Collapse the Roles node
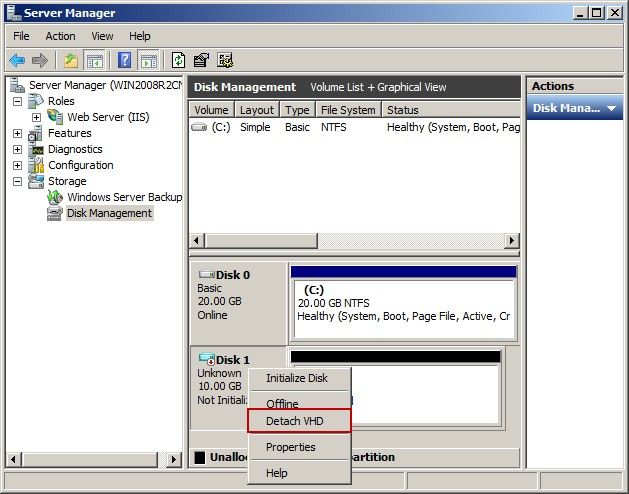 coord(17,101)
